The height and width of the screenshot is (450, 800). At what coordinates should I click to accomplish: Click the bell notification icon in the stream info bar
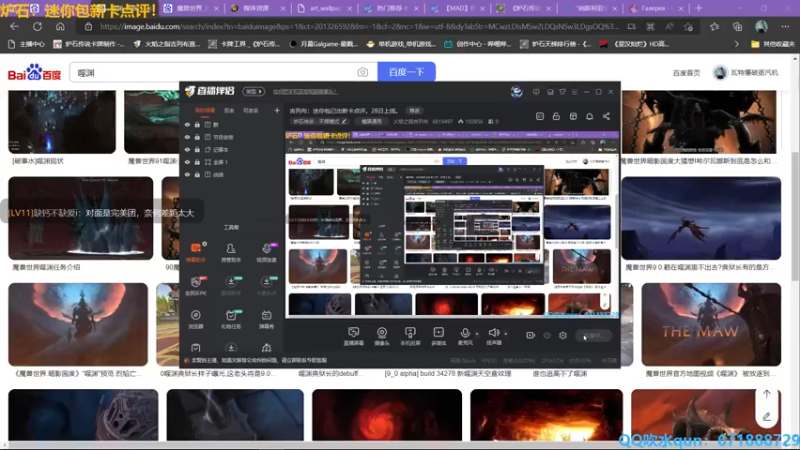click(x=589, y=116)
